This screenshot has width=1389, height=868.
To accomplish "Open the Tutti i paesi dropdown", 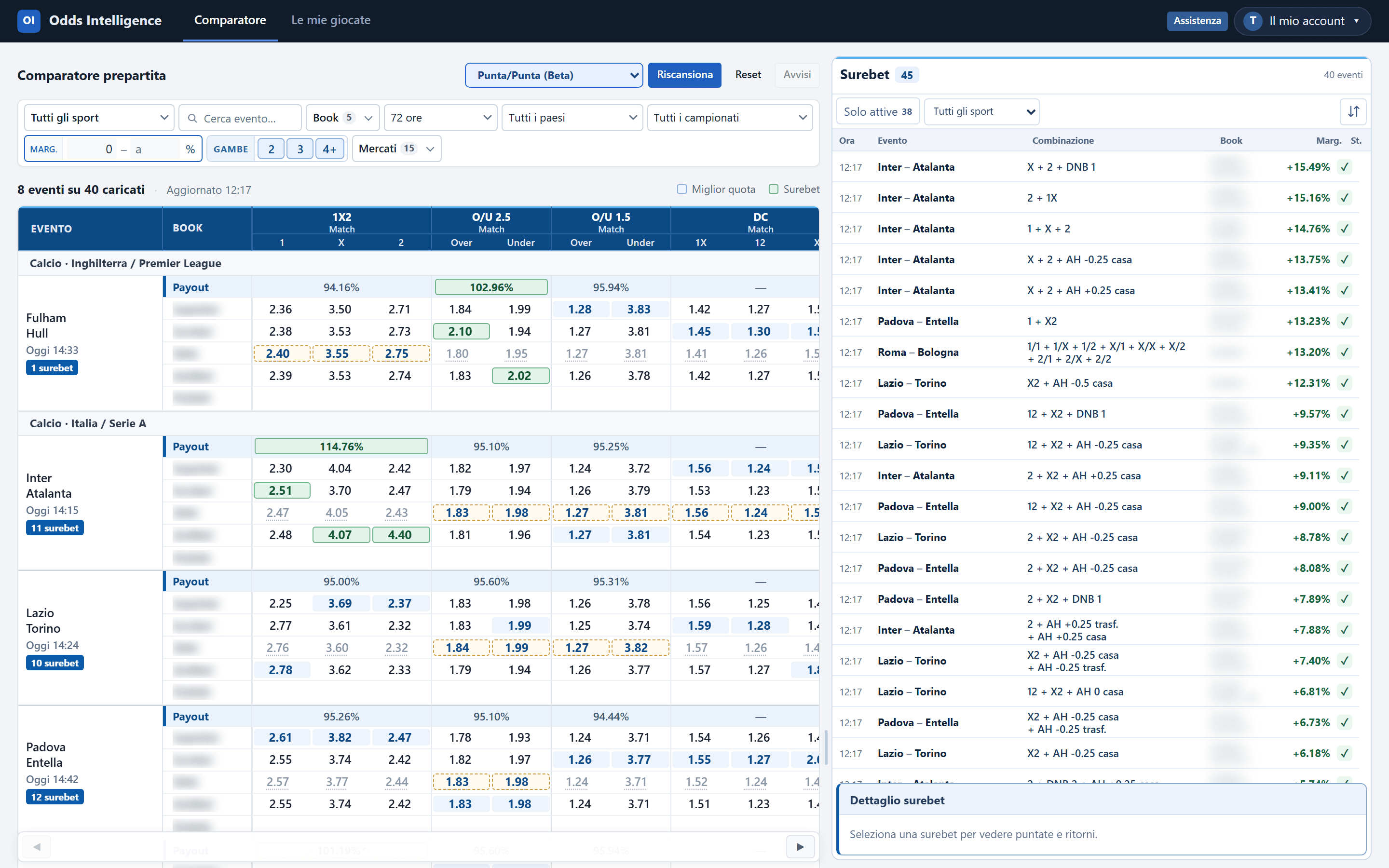I will pyautogui.click(x=572, y=118).
